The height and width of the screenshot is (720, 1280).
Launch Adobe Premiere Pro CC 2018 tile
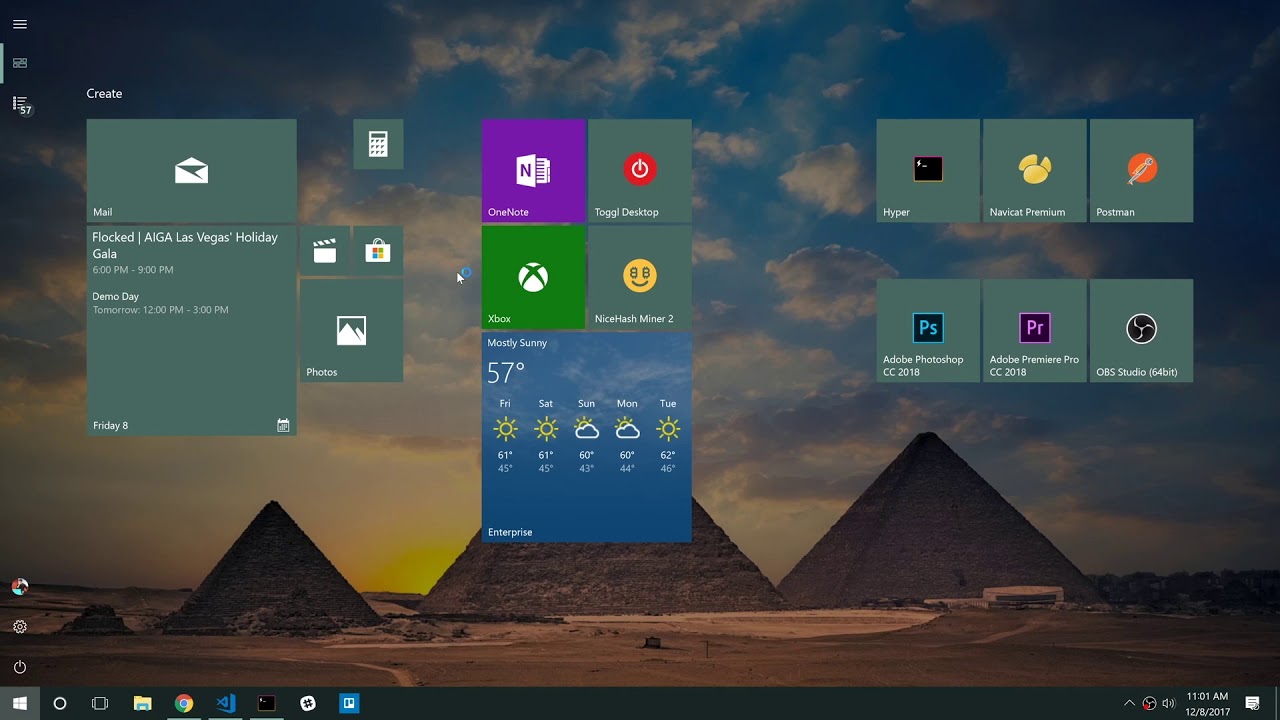1035,330
